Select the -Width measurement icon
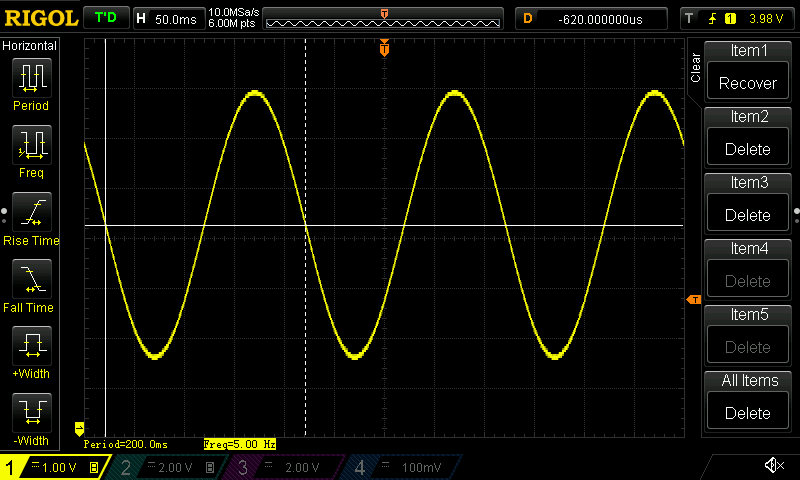This screenshot has width=800, height=480. tap(31, 414)
